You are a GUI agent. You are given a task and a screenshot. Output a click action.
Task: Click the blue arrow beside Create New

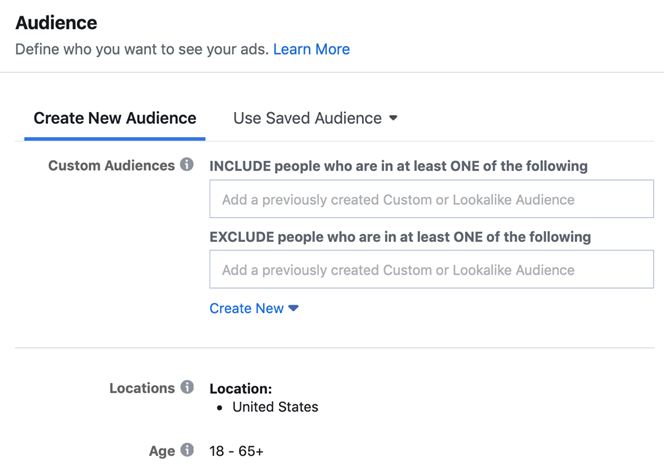293,308
